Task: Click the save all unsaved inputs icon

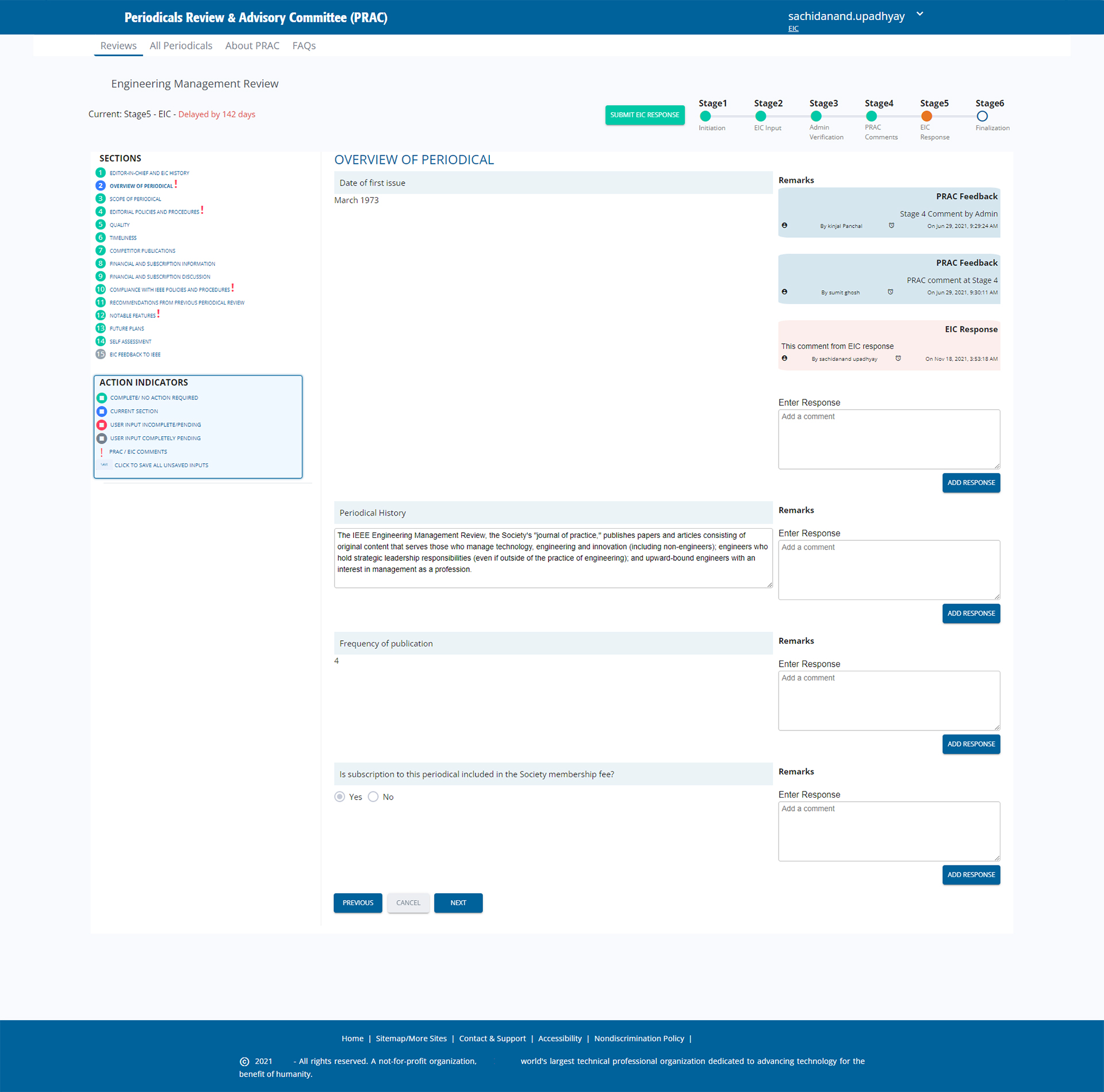Action: click(x=104, y=465)
